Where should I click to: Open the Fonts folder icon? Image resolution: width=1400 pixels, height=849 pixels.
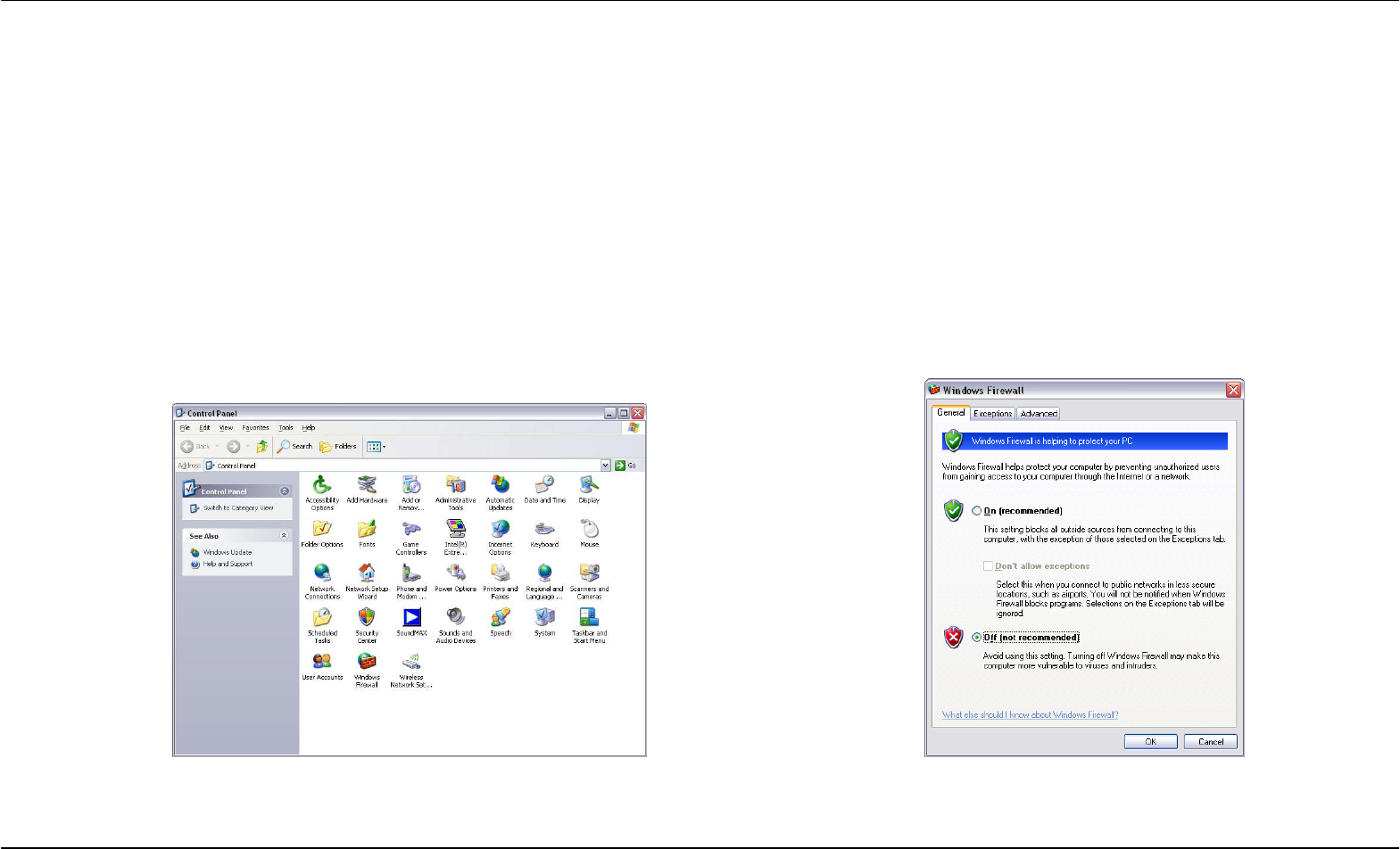click(367, 533)
